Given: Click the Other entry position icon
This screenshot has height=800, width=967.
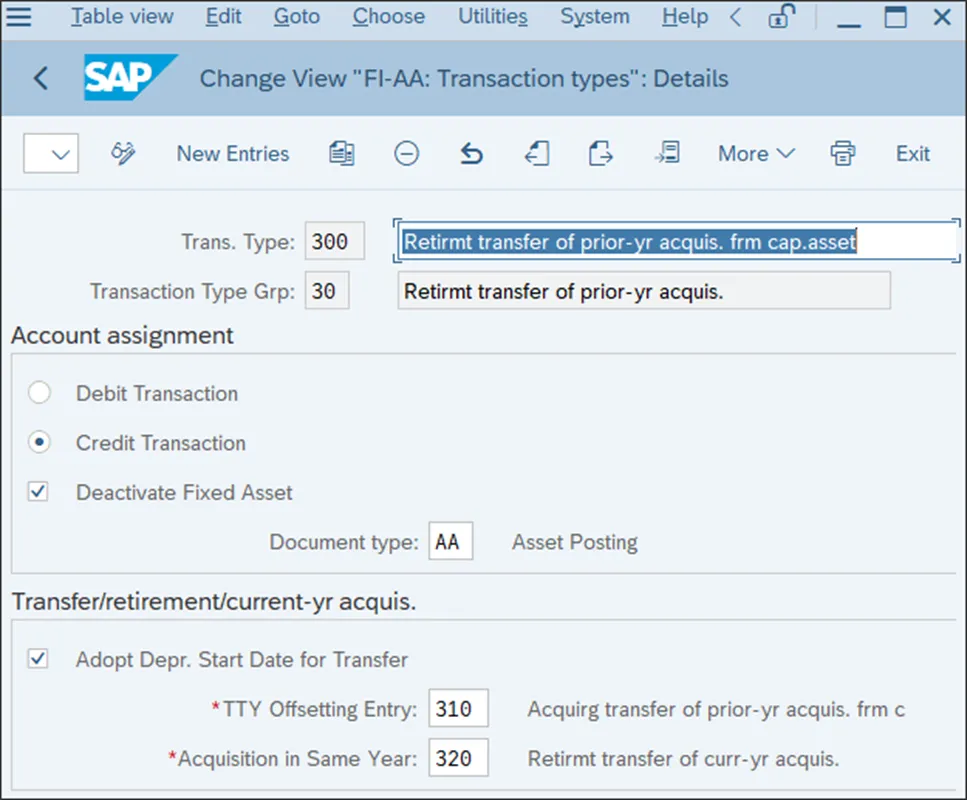Looking at the screenshot, I should [667, 153].
